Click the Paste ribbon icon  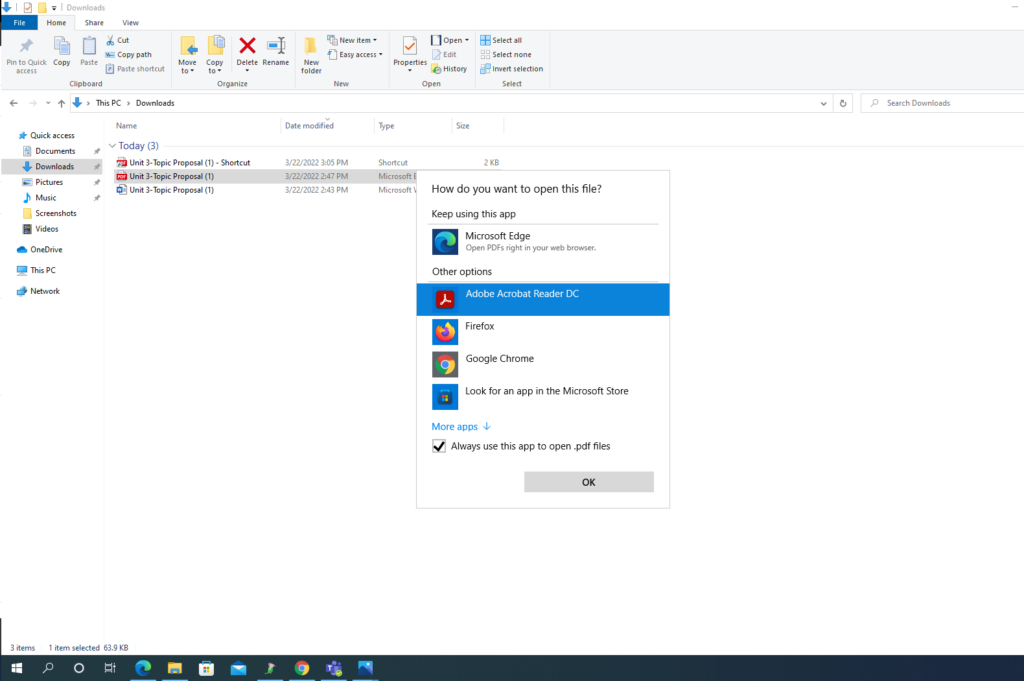pyautogui.click(x=89, y=52)
